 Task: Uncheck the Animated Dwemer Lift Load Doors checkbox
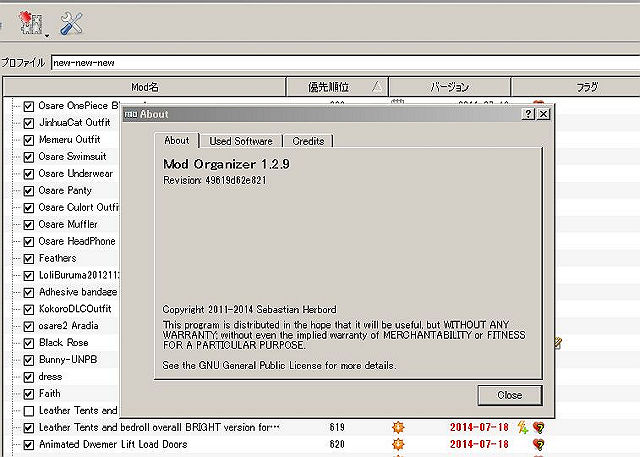pos(29,445)
